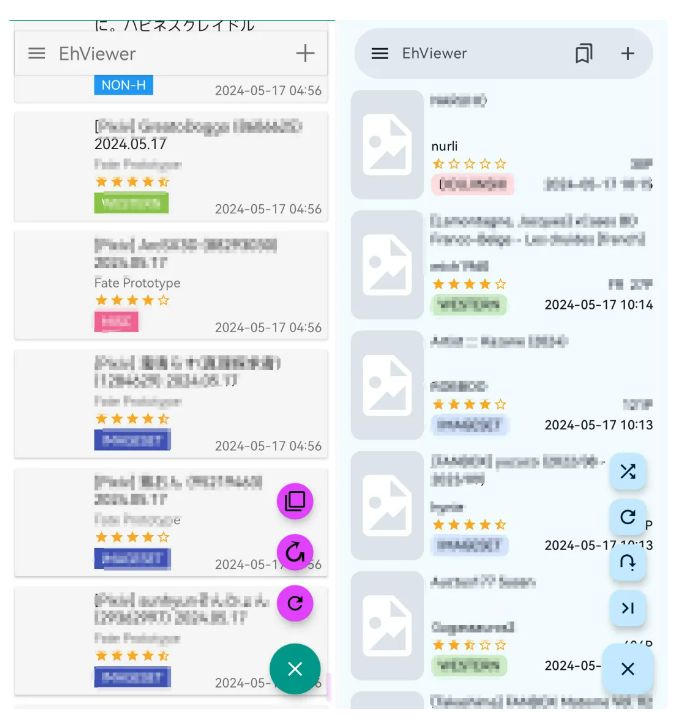Close the teal floating action menu
The width and height of the screenshot is (674, 721).
[295, 669]
